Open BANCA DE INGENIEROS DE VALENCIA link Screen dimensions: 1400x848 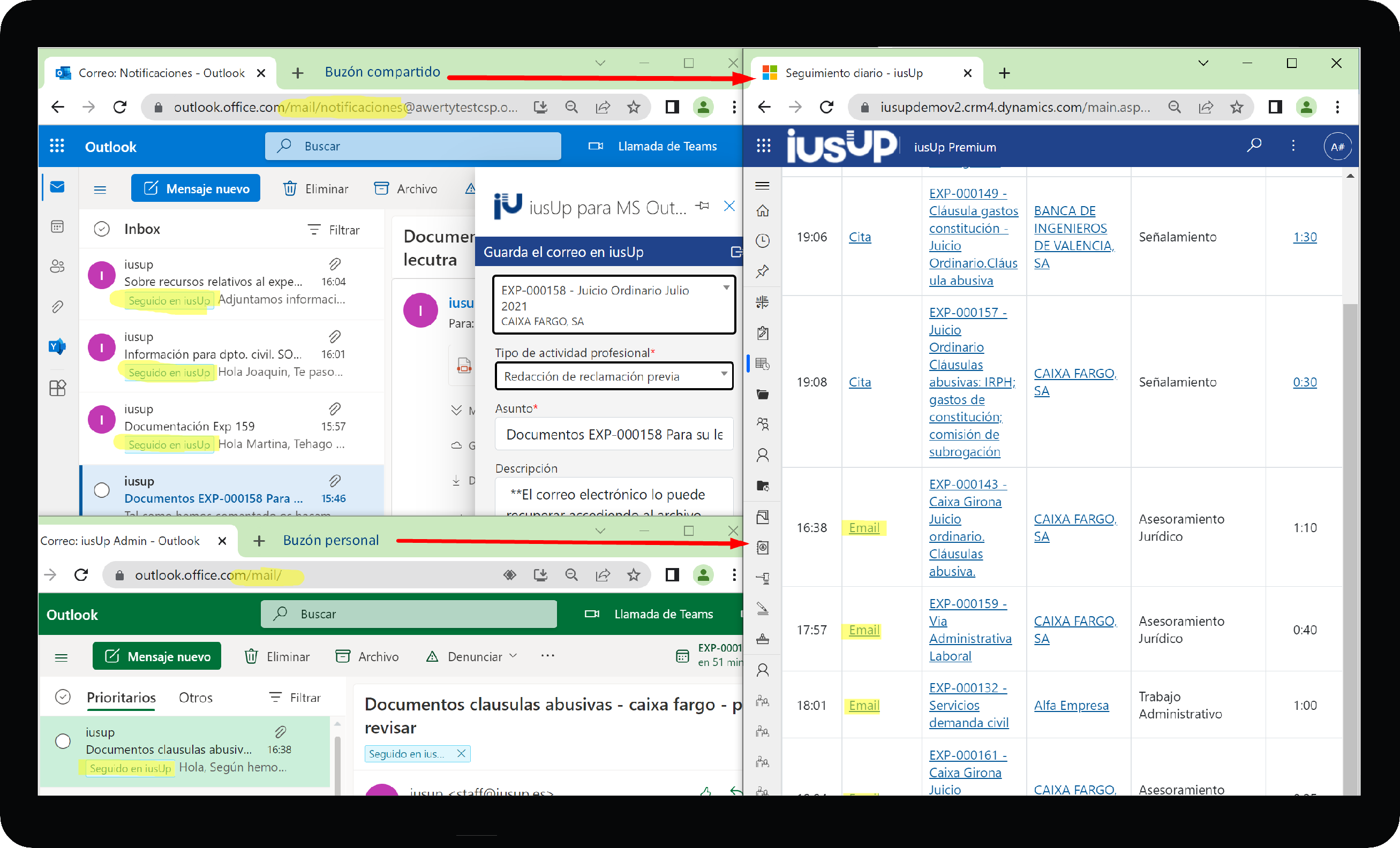pos(1074,236)
